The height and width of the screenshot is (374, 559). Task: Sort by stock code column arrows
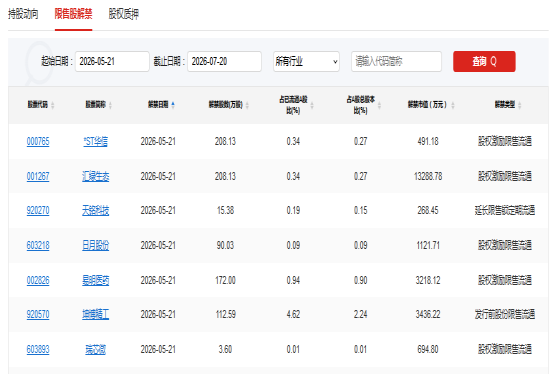(53, 105)
